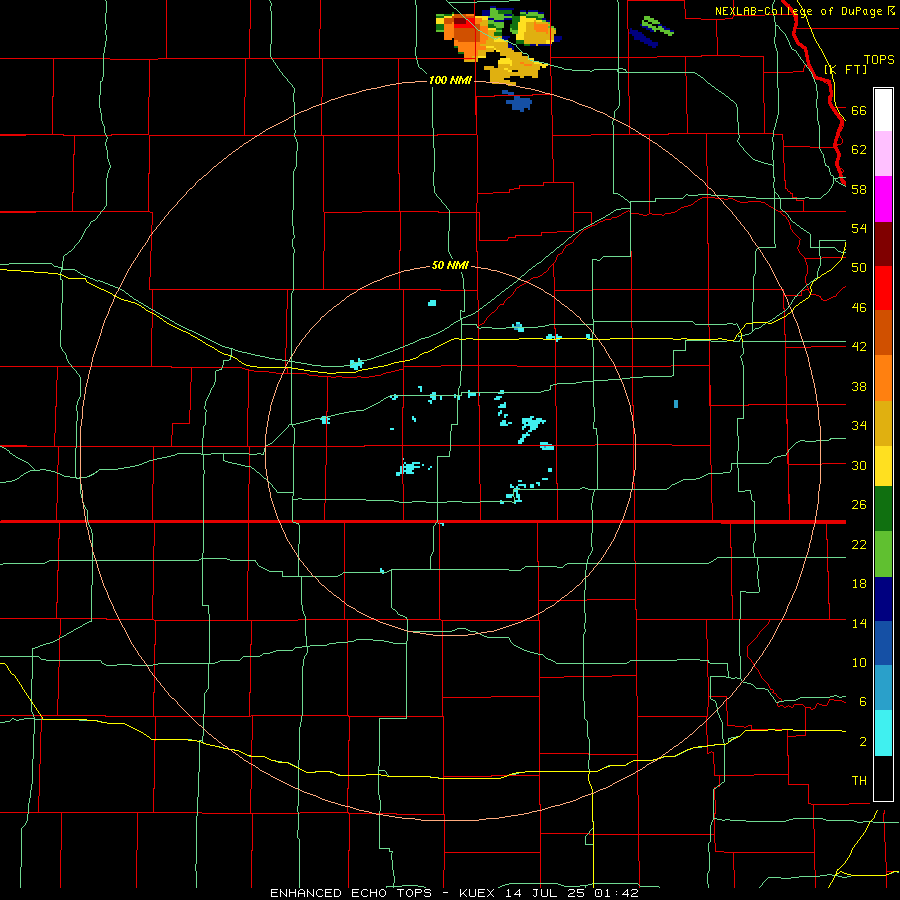The image size is (900, 900).
Task: Click the 54 legend value
Action: point(859,228)
